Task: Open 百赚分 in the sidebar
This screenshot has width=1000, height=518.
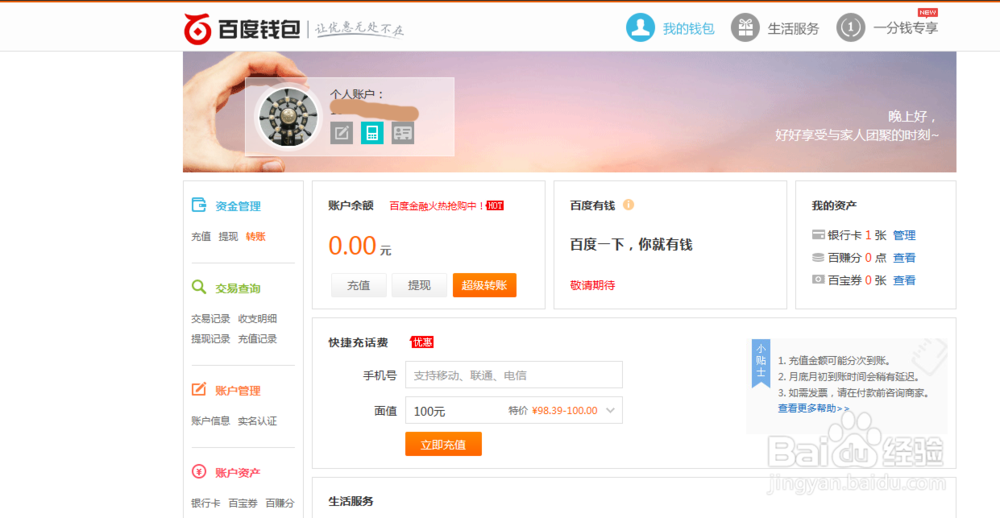Action: [x=280, y=503]
